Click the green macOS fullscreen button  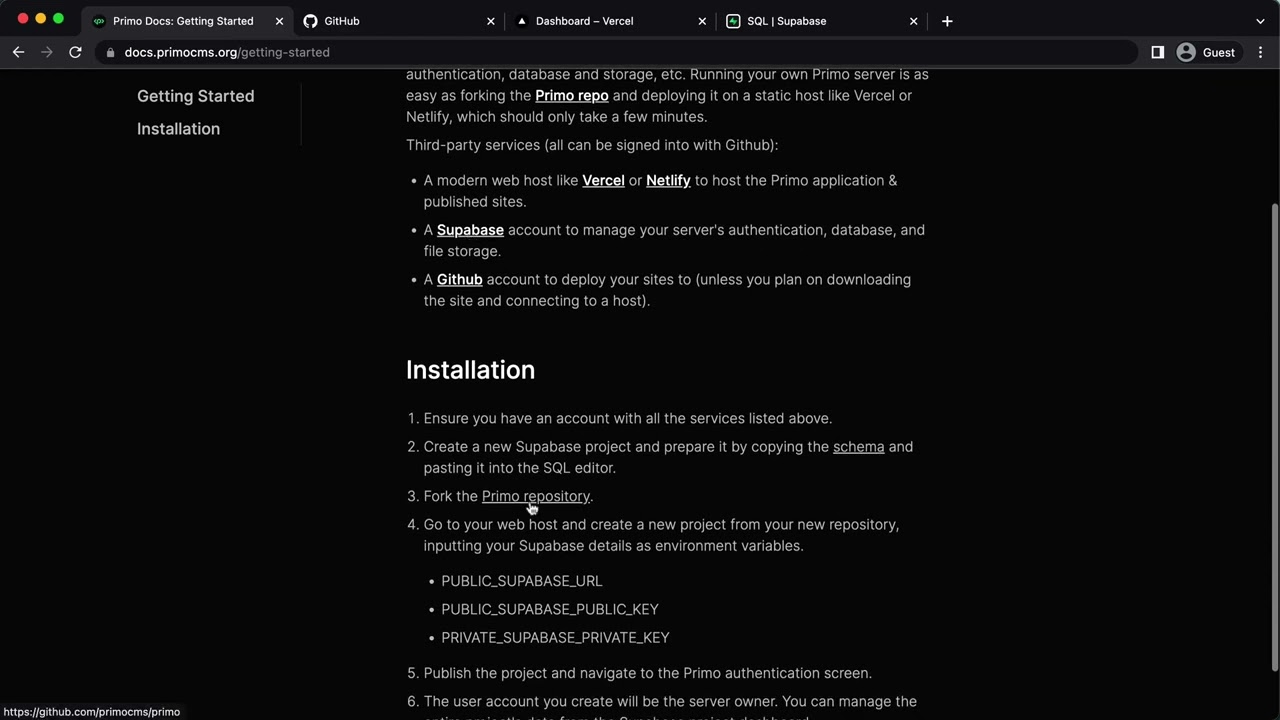58,19
